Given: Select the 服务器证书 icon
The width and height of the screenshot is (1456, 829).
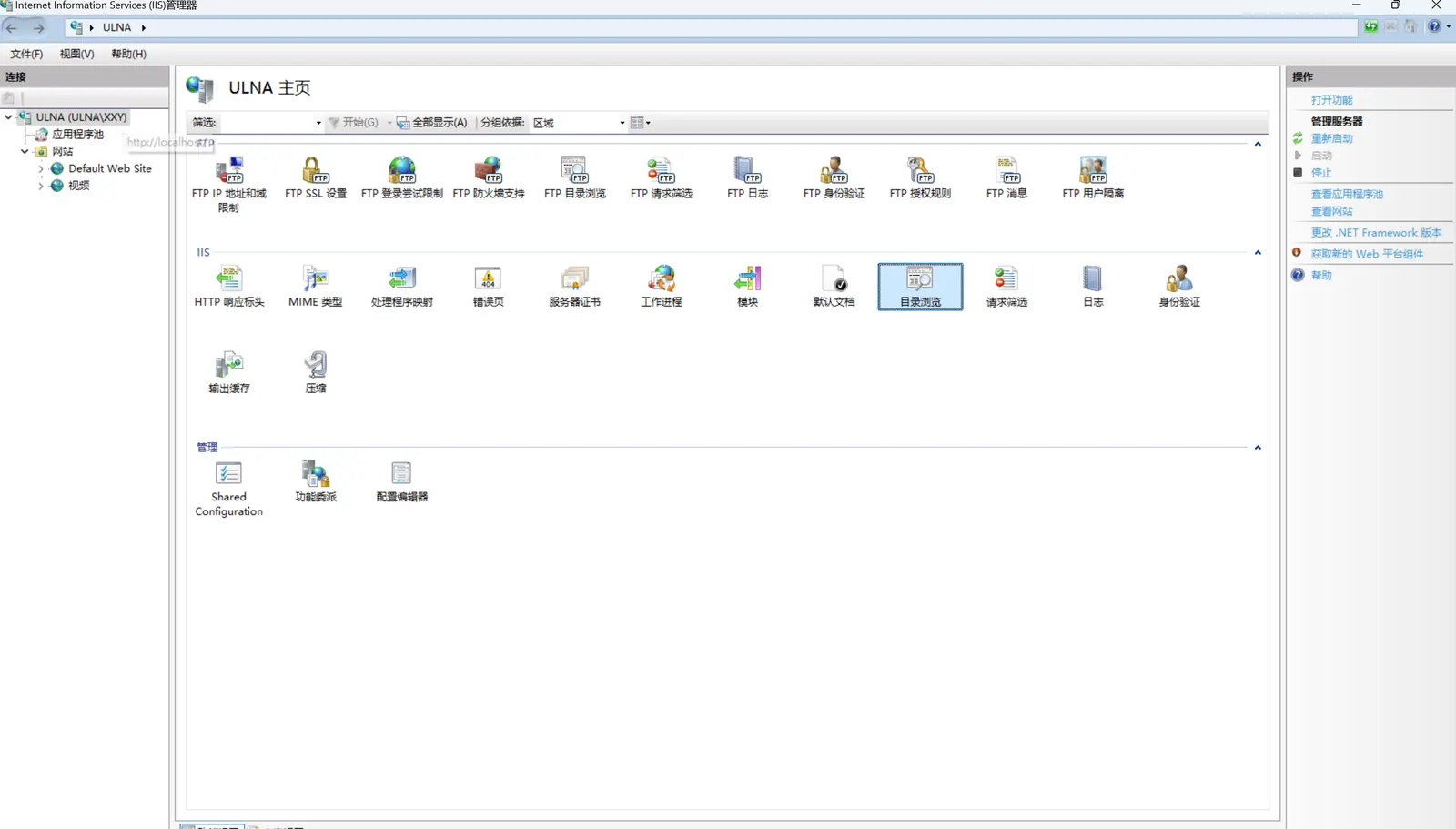Looking at the screenshot, I should click(x=574, y=286).
